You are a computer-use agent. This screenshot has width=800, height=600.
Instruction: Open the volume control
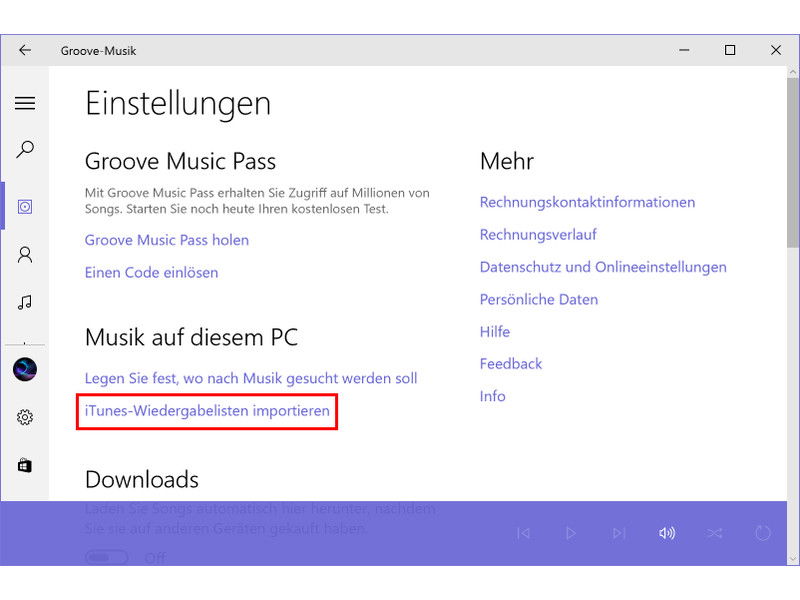(x=667, y=533)
